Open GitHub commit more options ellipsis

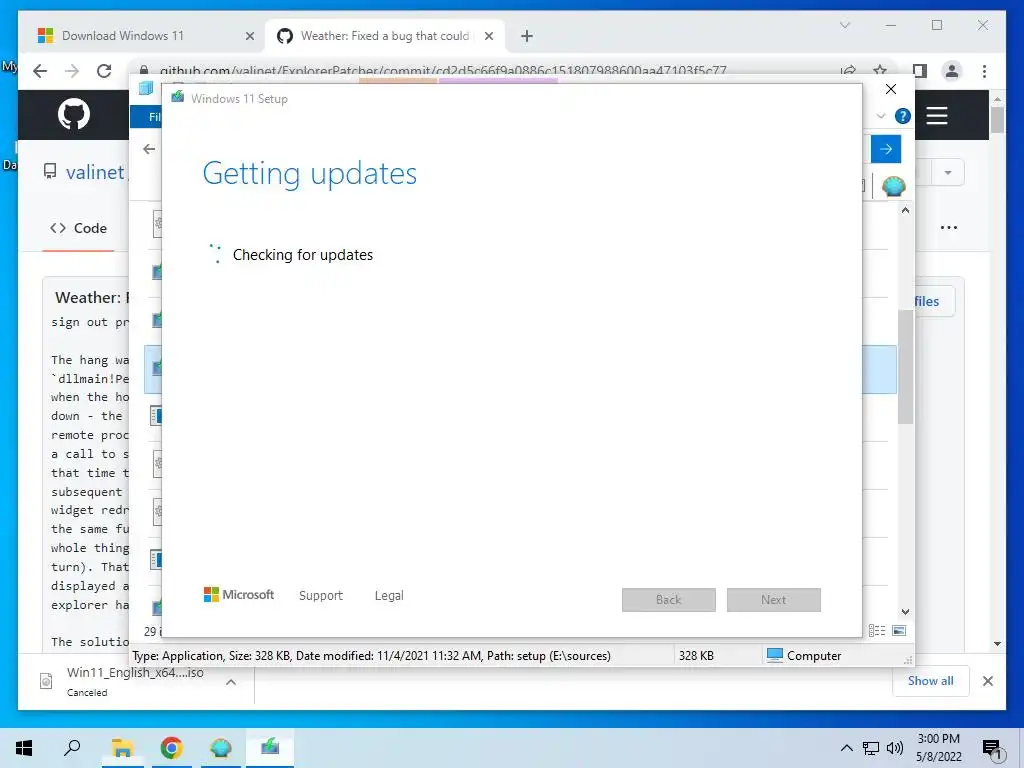pyautogui.click(x=949, y=227)
